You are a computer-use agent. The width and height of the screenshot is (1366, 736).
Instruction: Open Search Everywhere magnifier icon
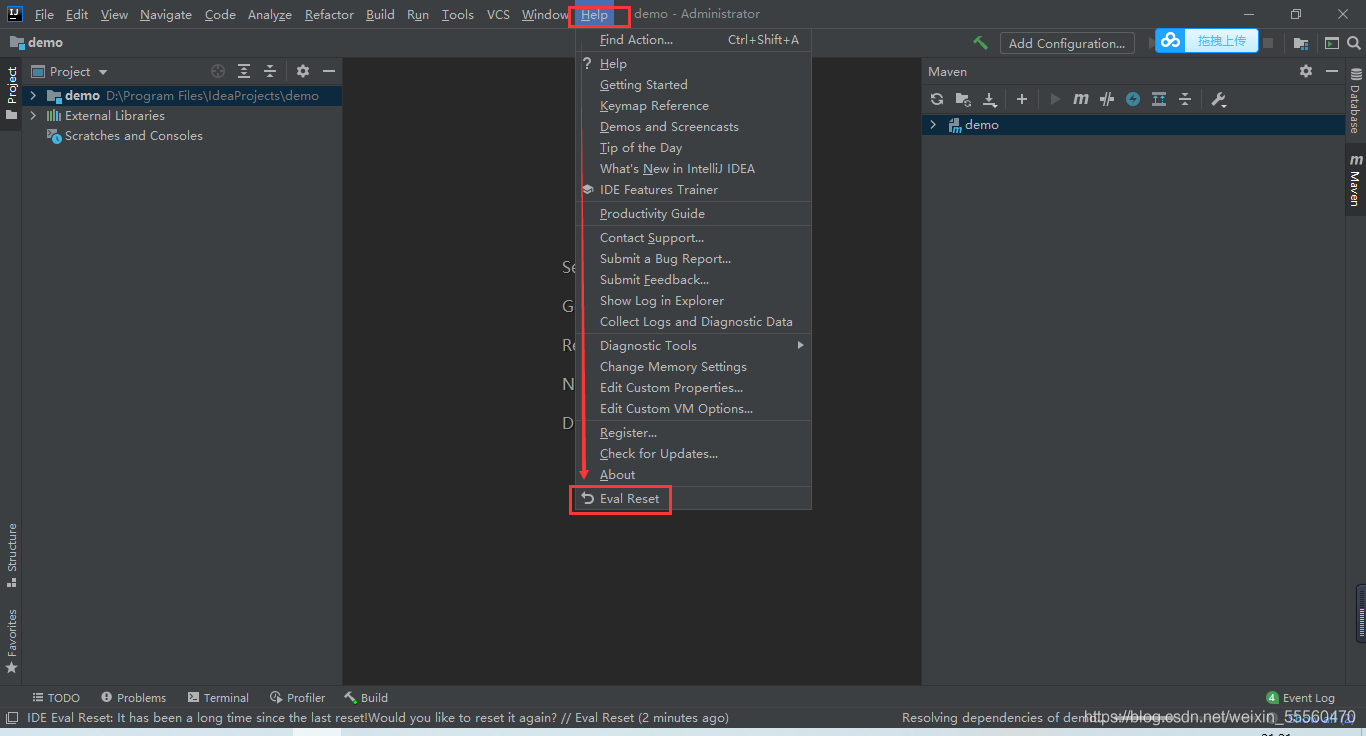coord(1355,43)
